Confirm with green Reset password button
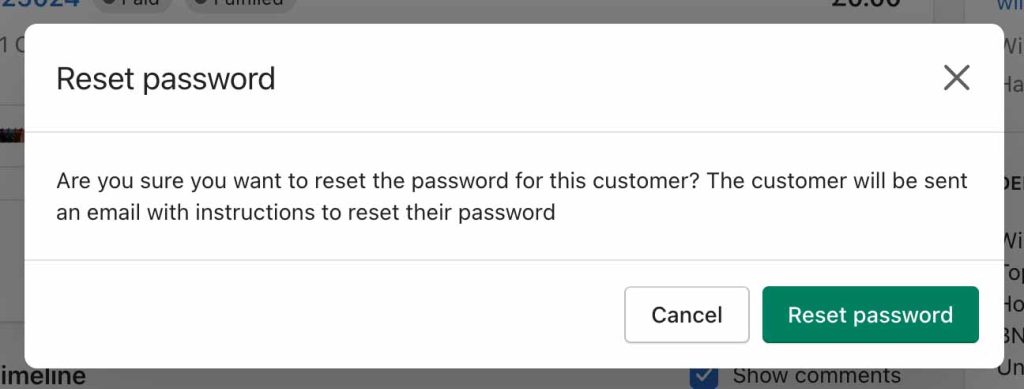 870,315
